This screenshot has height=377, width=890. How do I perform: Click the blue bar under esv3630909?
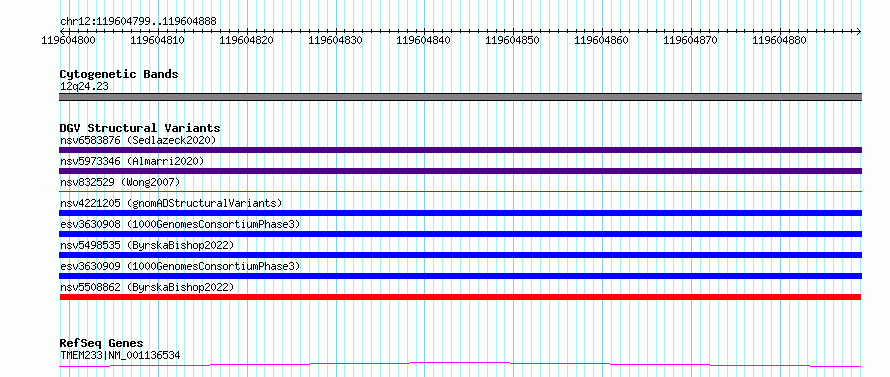click(460, 276)
